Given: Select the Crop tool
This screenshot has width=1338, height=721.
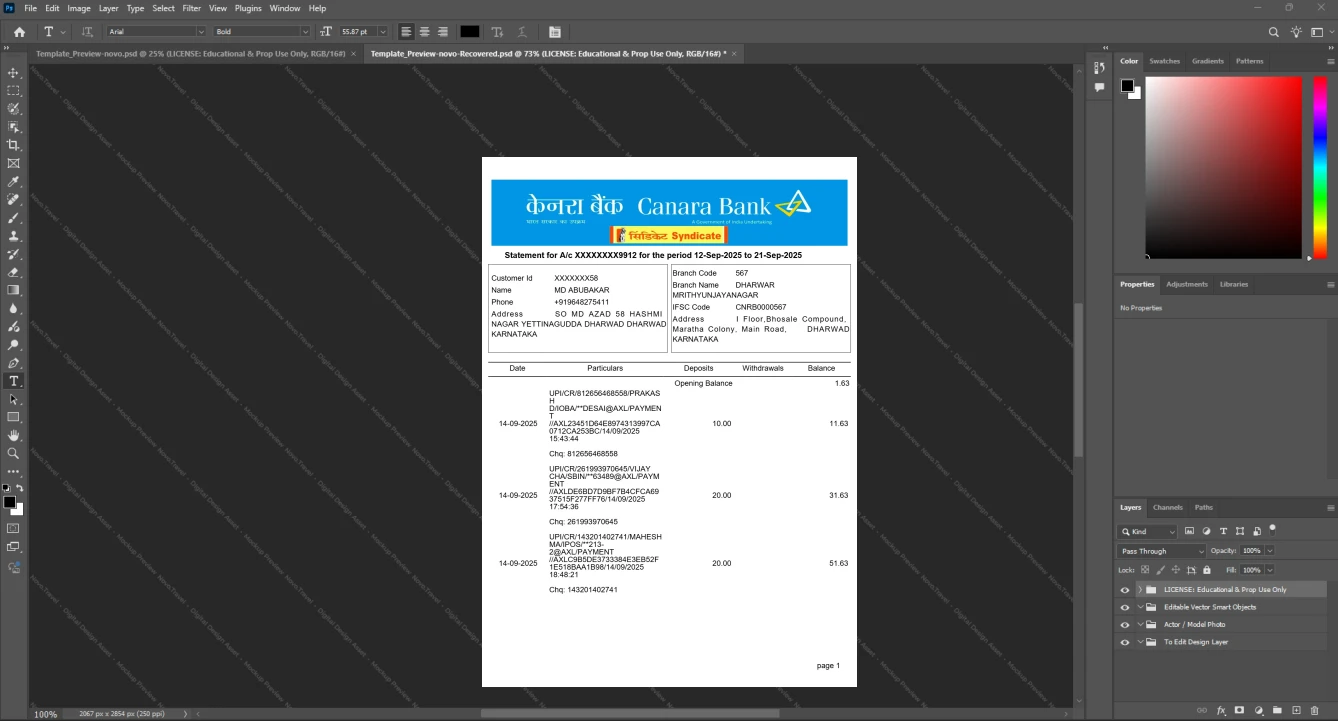Looking at the screenshot, I should tap(14, 145).
